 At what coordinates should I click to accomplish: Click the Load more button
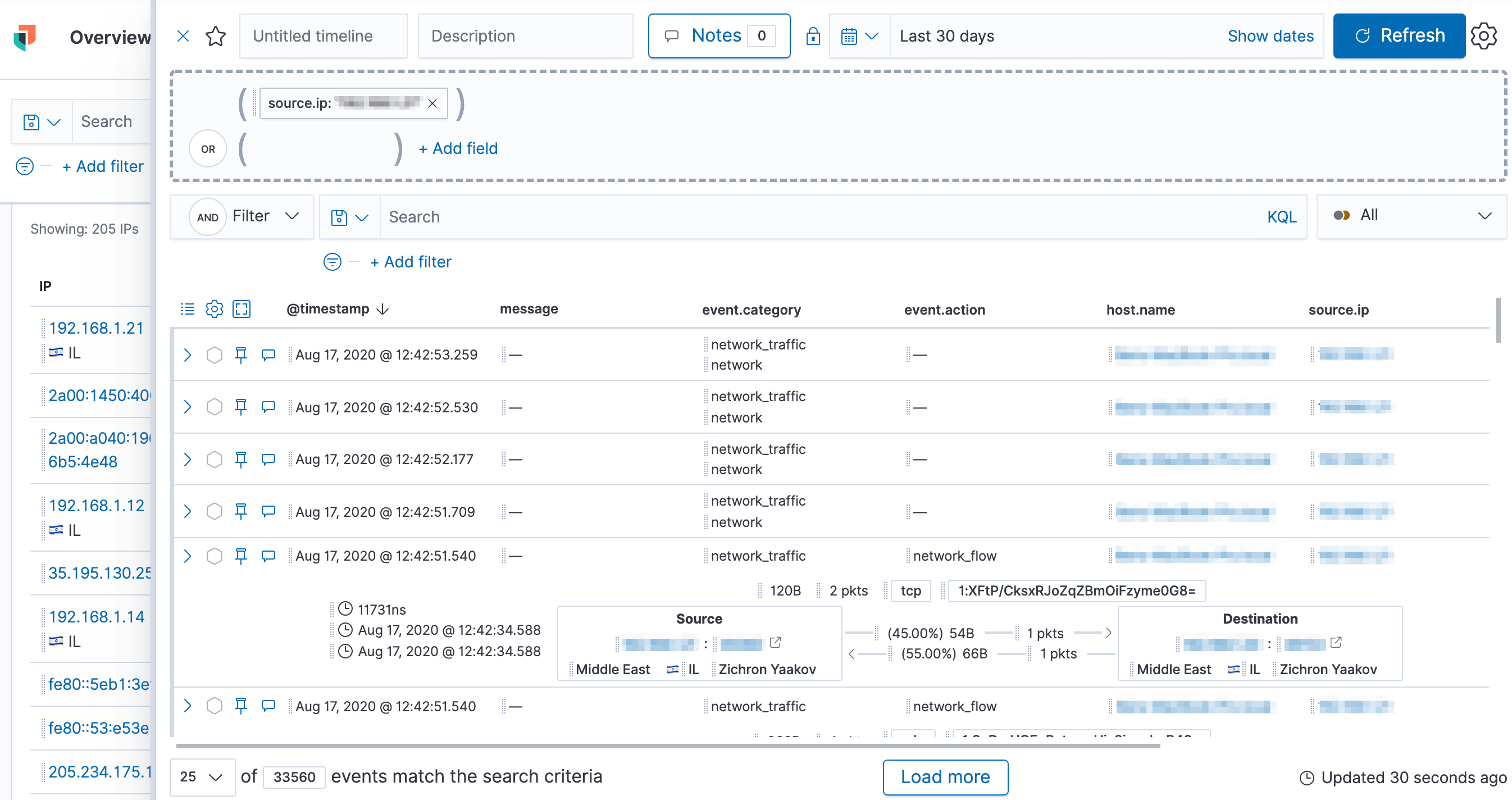(x=945, y=776)
